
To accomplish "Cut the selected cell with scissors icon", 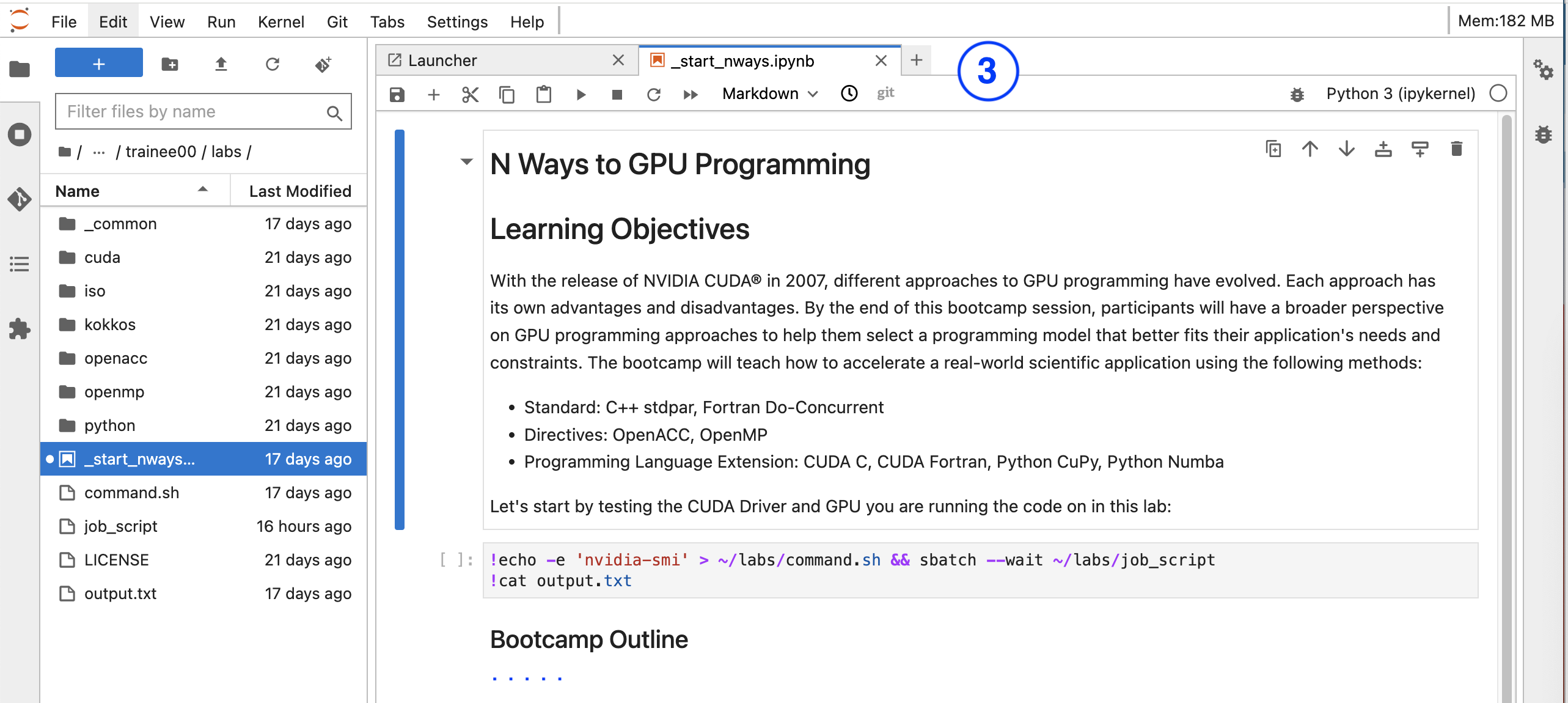I will click(470, 94).
